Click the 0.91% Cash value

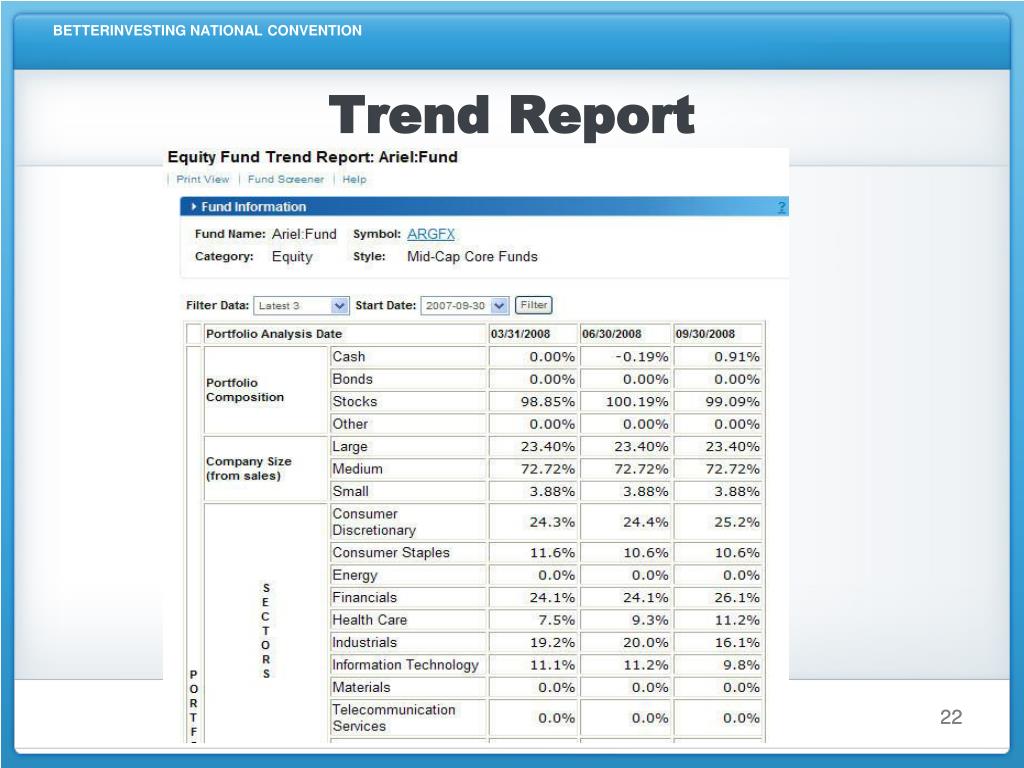(737, 357)
